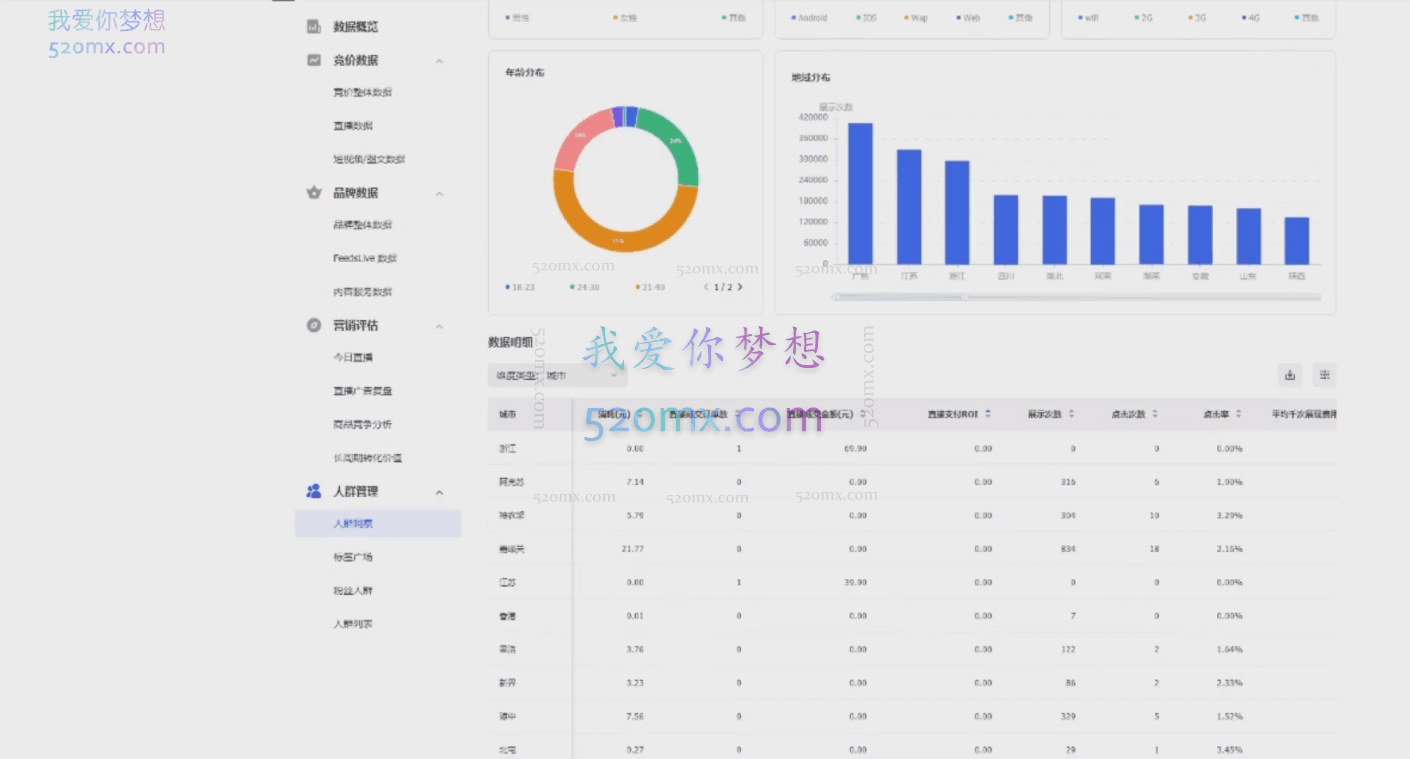
Task: Click the 品牌数据 crown icon
Action: point(314,193)
